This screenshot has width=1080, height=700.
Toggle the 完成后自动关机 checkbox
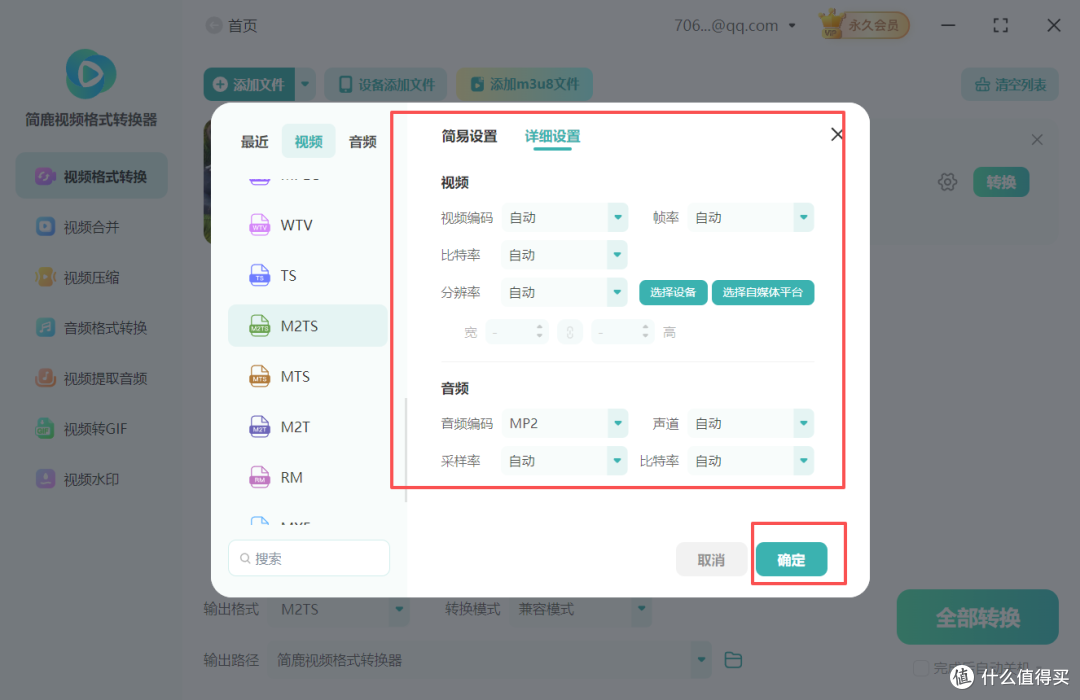click(x=920, y=668)
